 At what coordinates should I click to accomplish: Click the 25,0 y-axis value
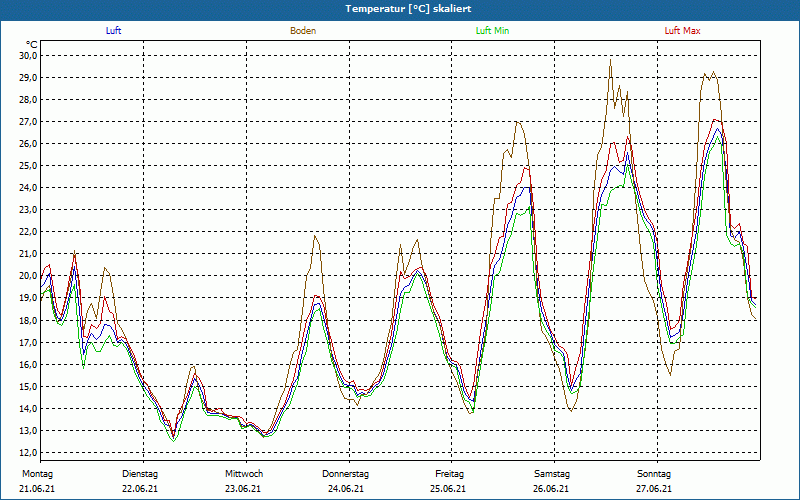tap(29, 165)
